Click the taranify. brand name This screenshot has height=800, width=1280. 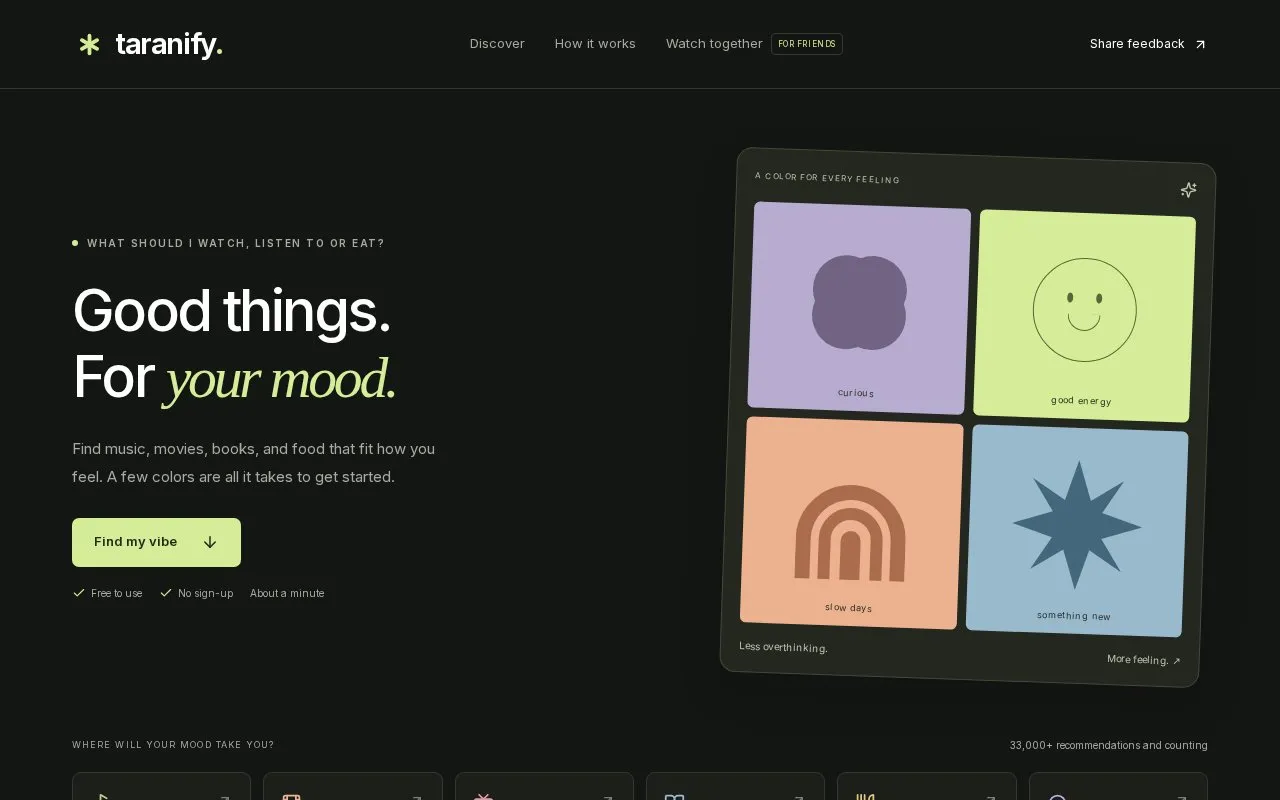(169, 44)
